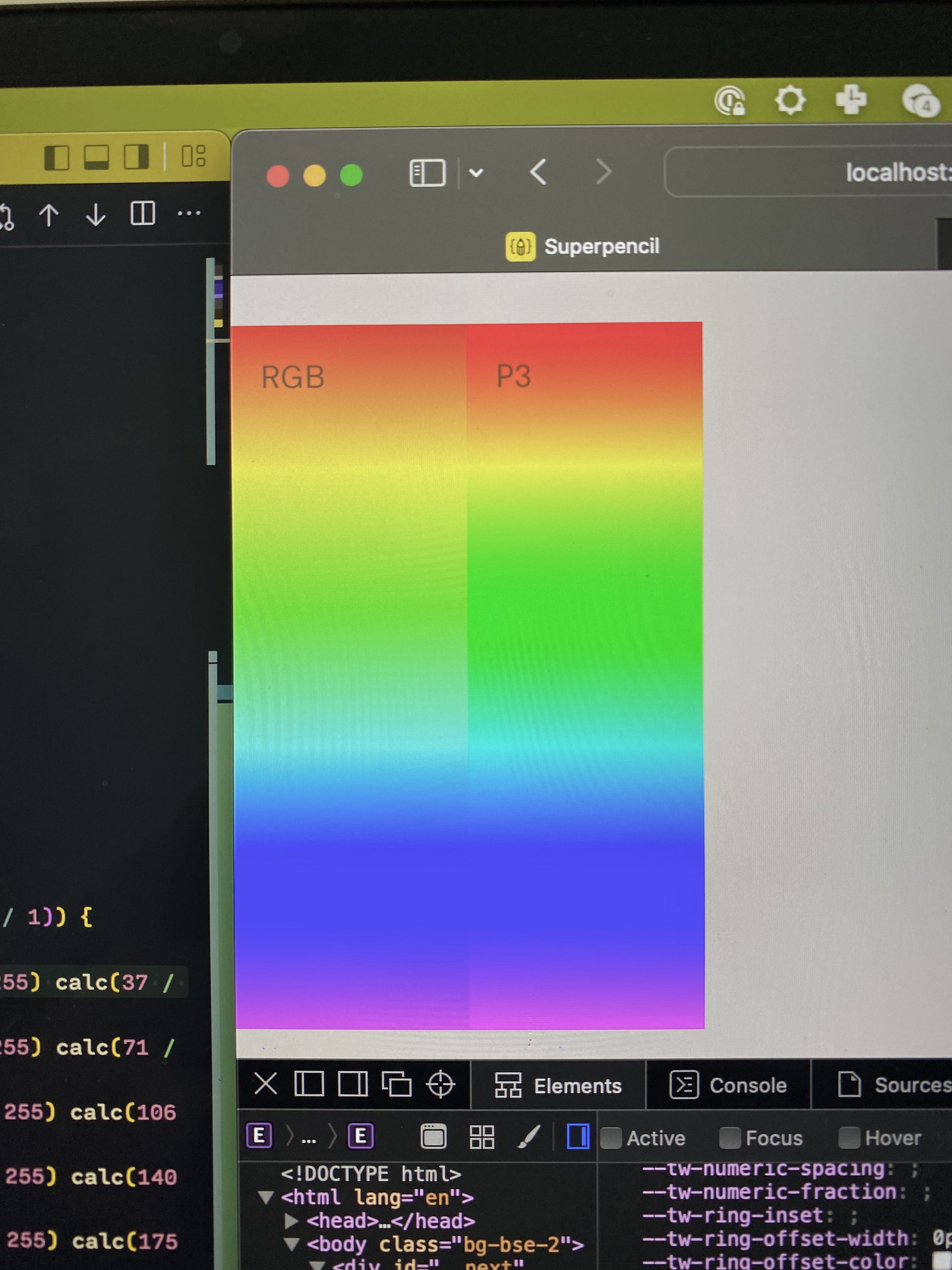Click the first E breadcrumb element
Screen dimensions: 952x1270
pos(259,1136)
